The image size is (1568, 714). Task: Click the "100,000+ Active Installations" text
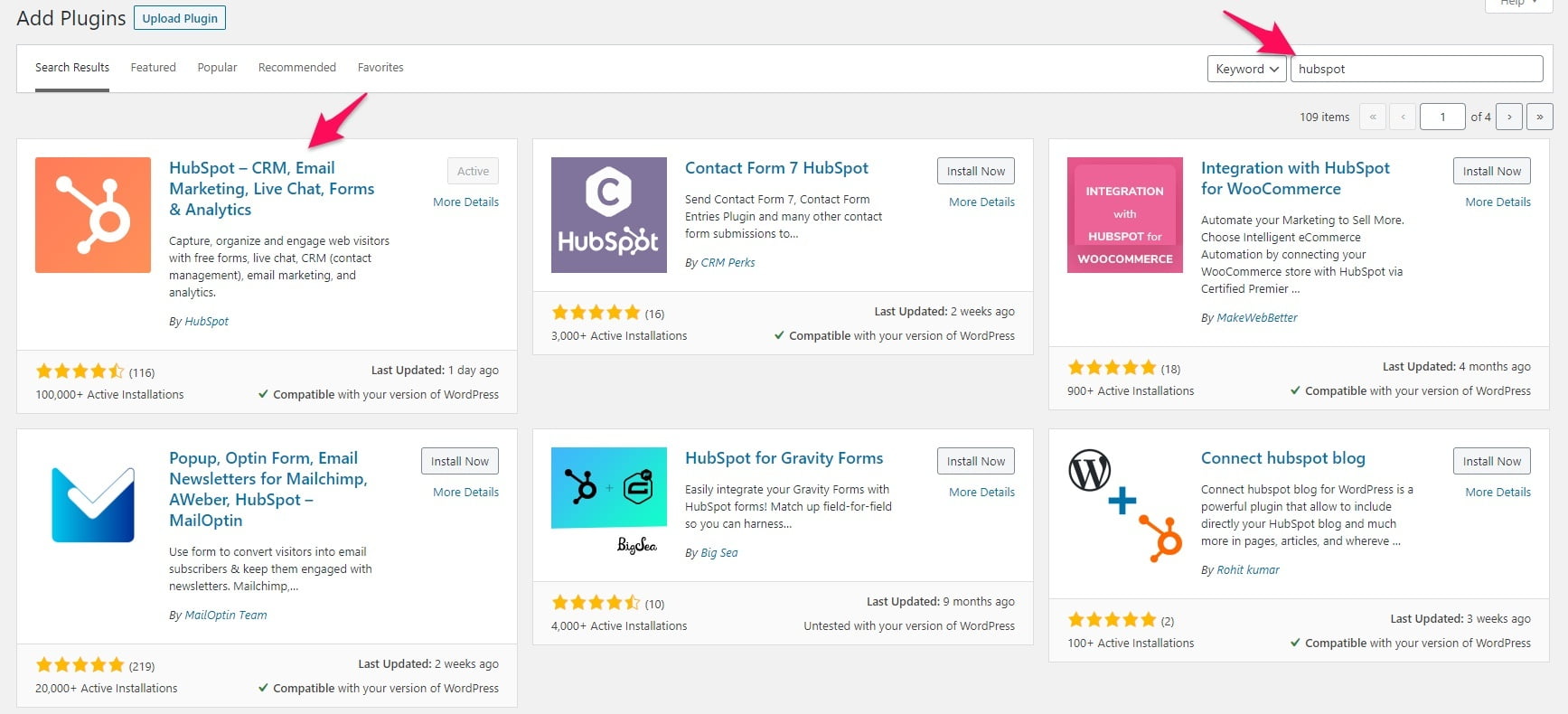(x=109, y=394)
